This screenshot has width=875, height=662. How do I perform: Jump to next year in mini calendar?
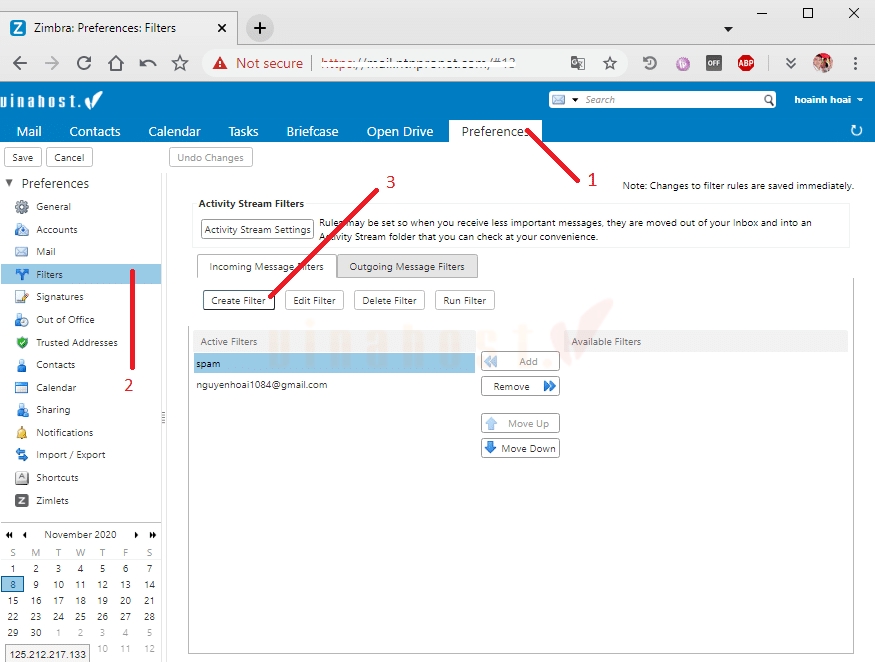pyautogui.click(x=152, y=535)
